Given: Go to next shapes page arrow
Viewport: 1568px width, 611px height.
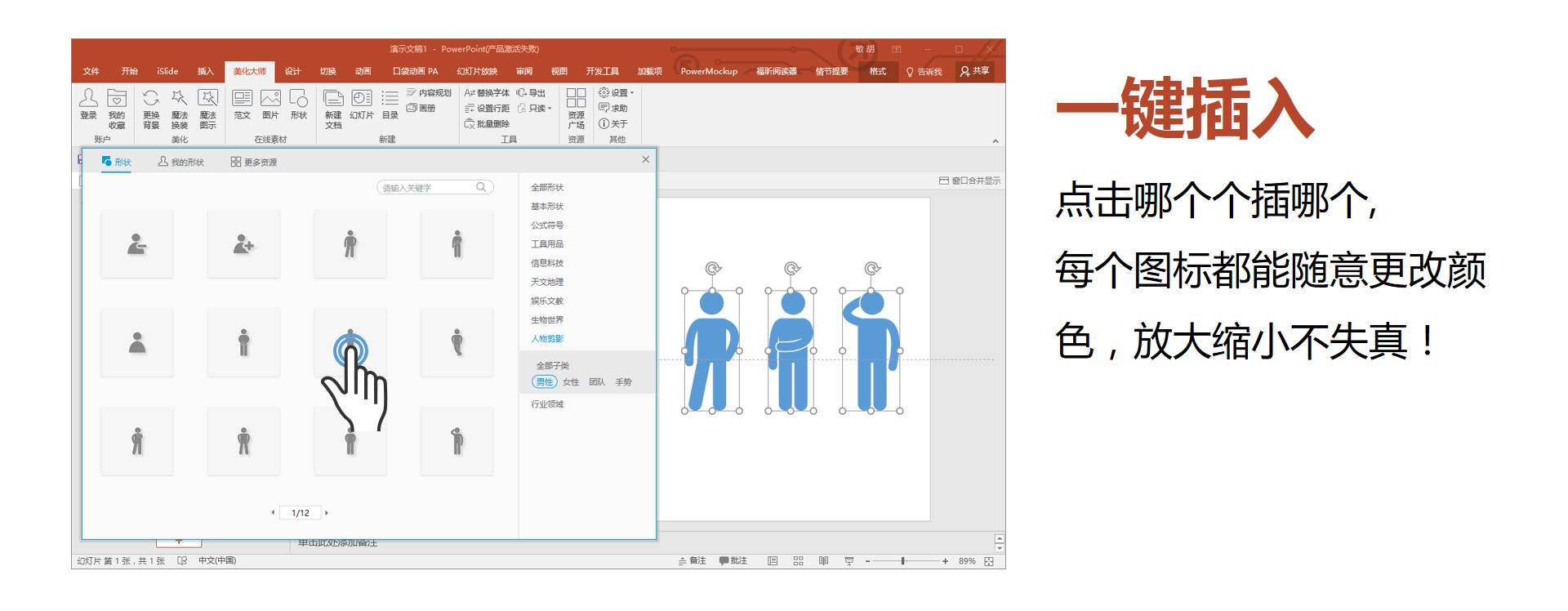Looking at the screenshot, I should [327, 513].
